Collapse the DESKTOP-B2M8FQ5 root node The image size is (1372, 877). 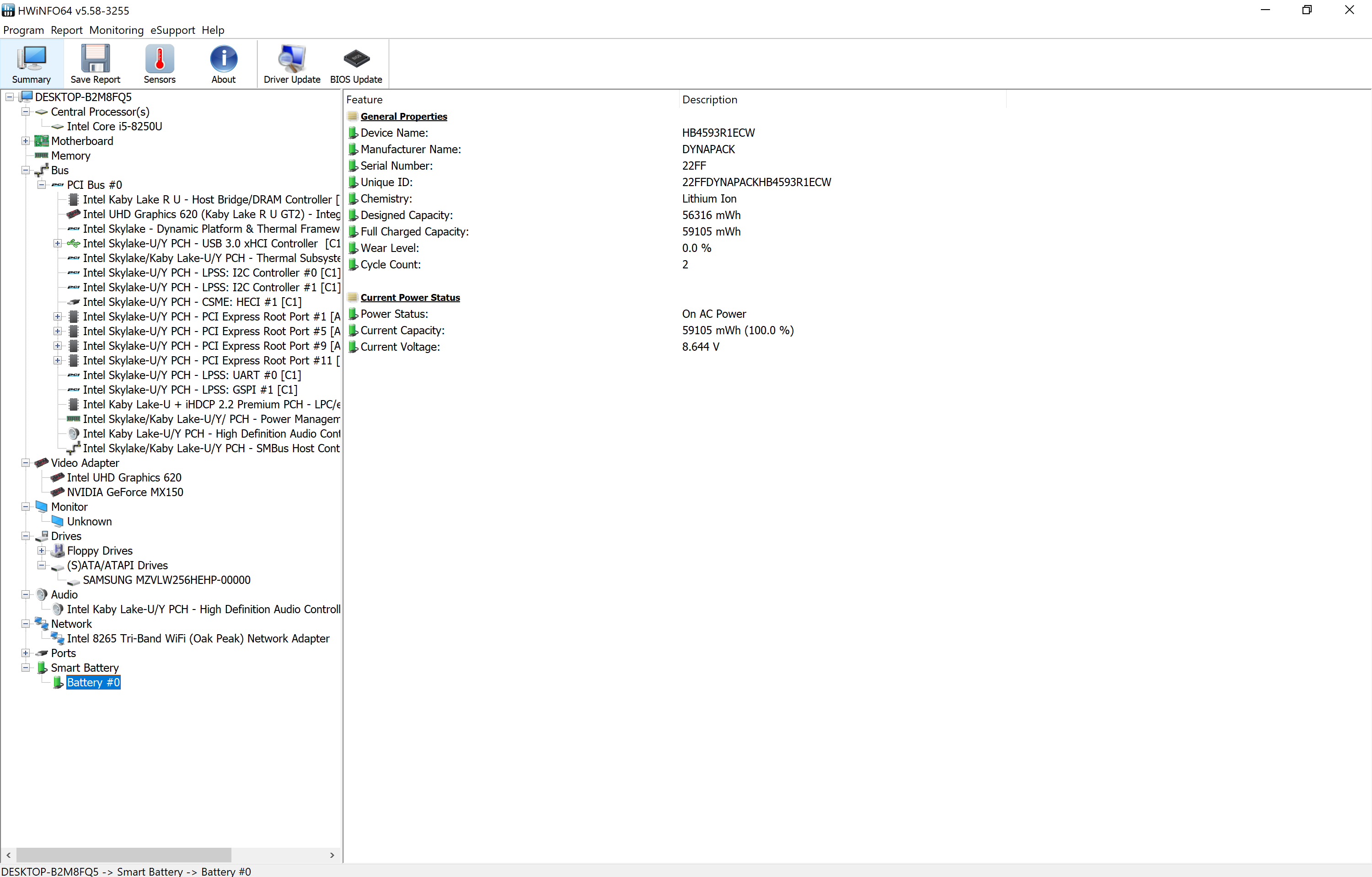[10, 97]
